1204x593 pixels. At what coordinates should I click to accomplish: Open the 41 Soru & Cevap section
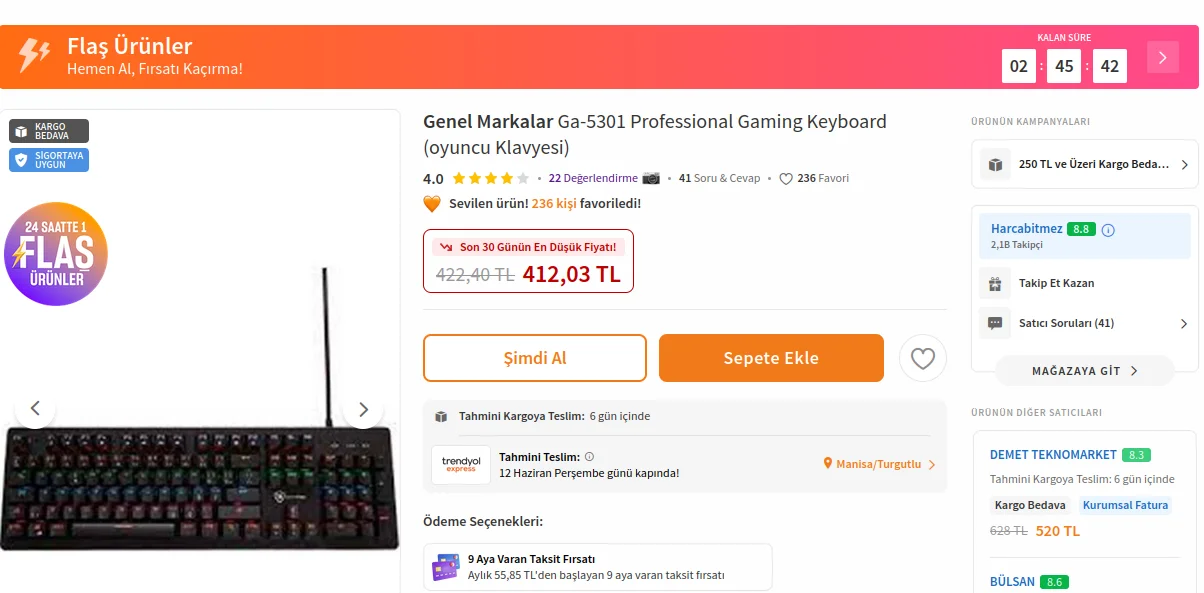point(719,178)
